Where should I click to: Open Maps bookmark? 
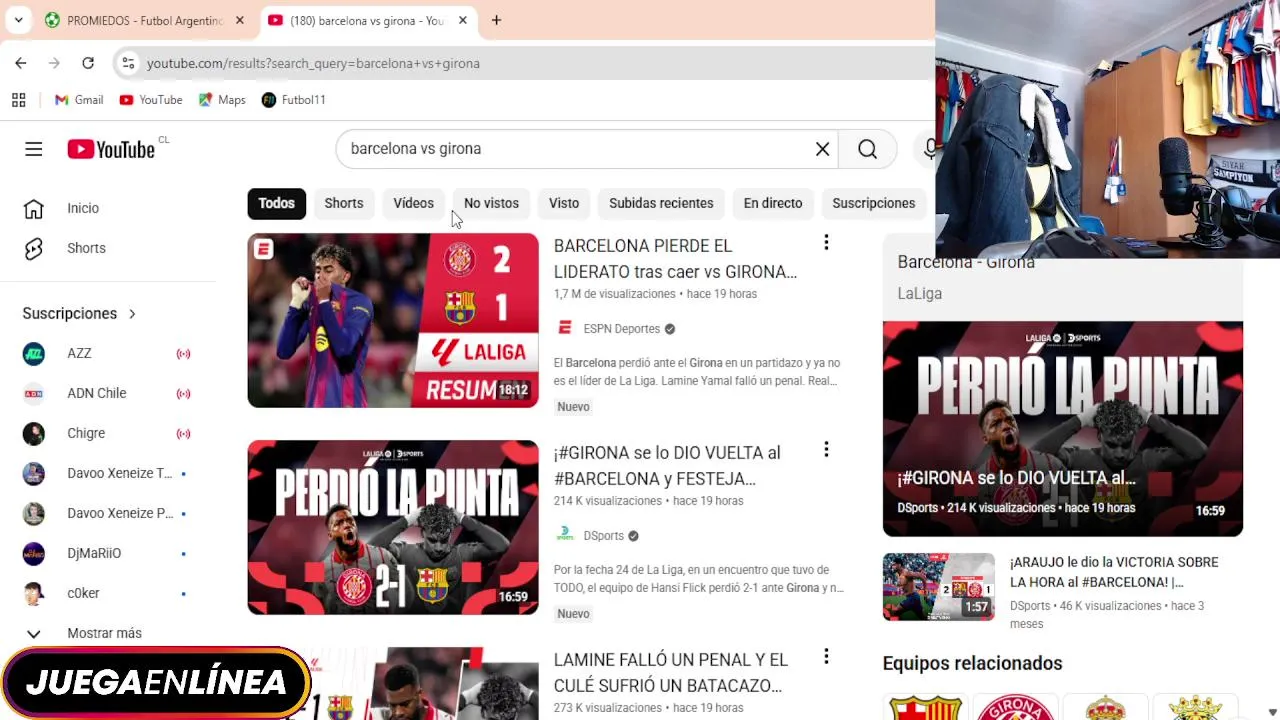tap(222, 100)
